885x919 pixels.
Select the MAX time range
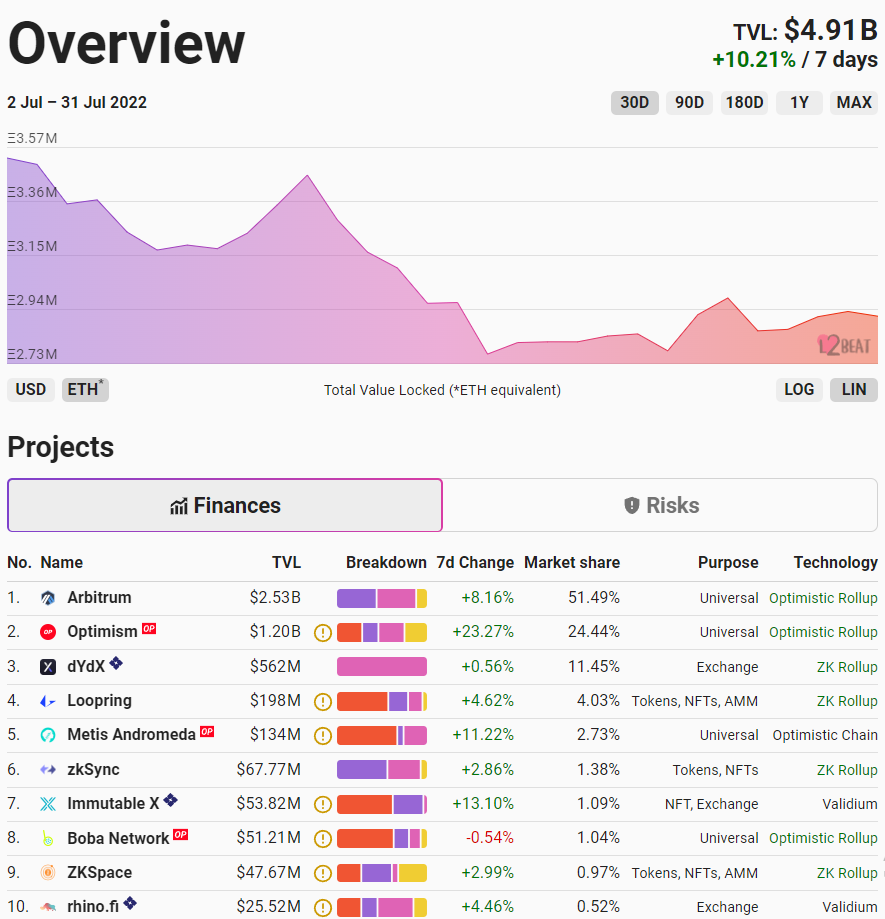[x=854, y=102]
